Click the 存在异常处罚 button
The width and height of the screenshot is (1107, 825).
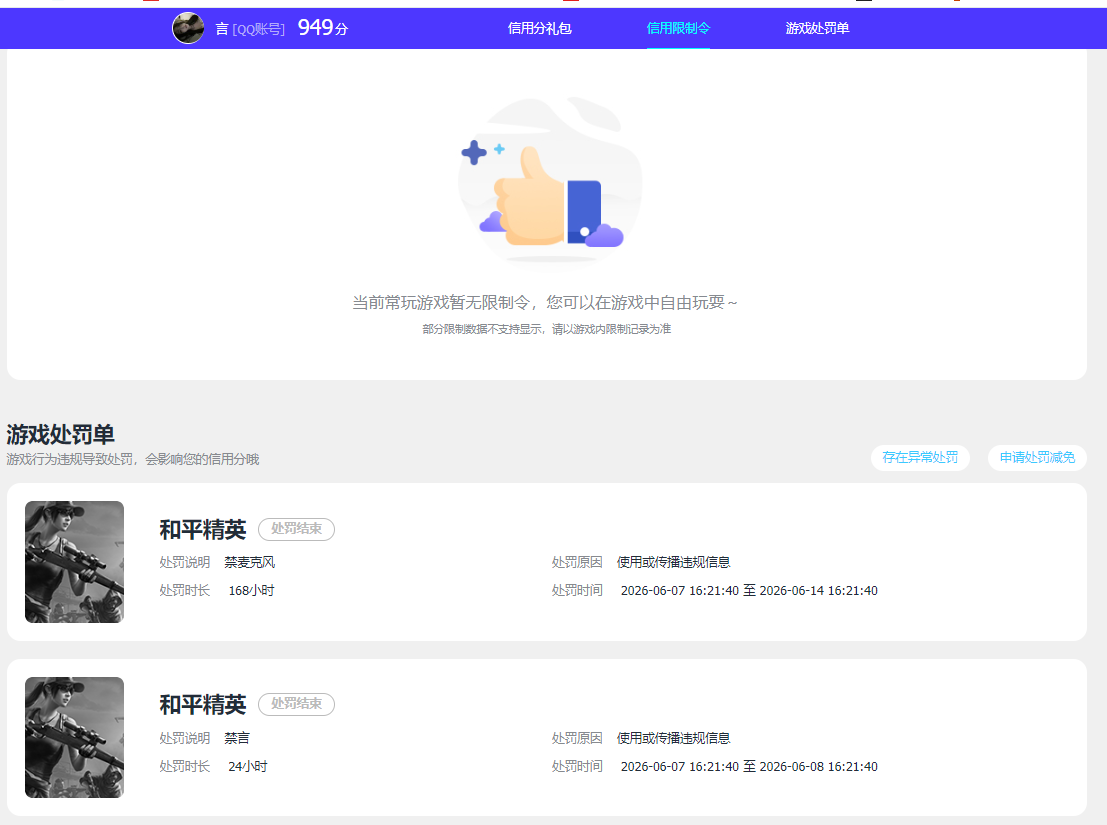[x=920, y=457]
